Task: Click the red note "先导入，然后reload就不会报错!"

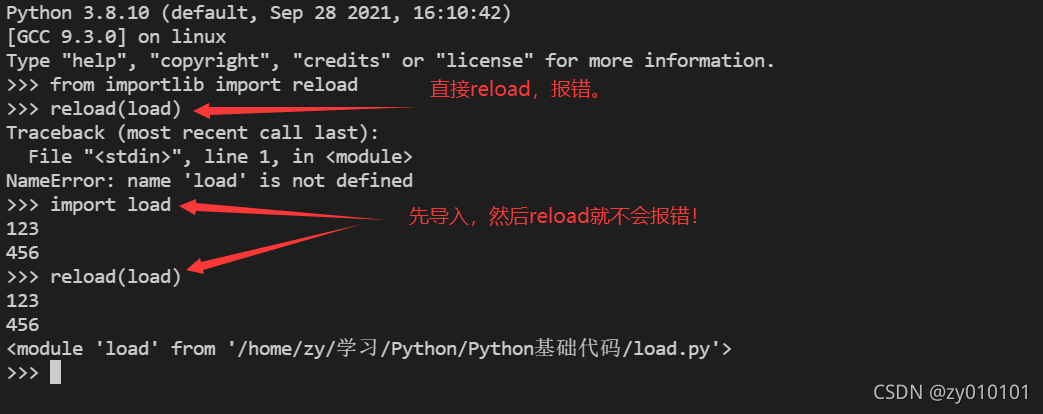Action: click(553, 216)
